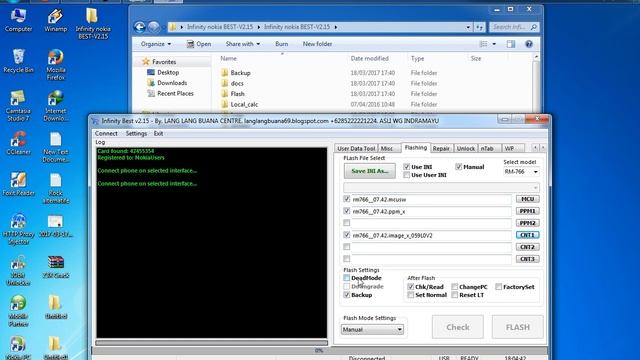Expand the Explorer address history dropdown

pos(468,27)
